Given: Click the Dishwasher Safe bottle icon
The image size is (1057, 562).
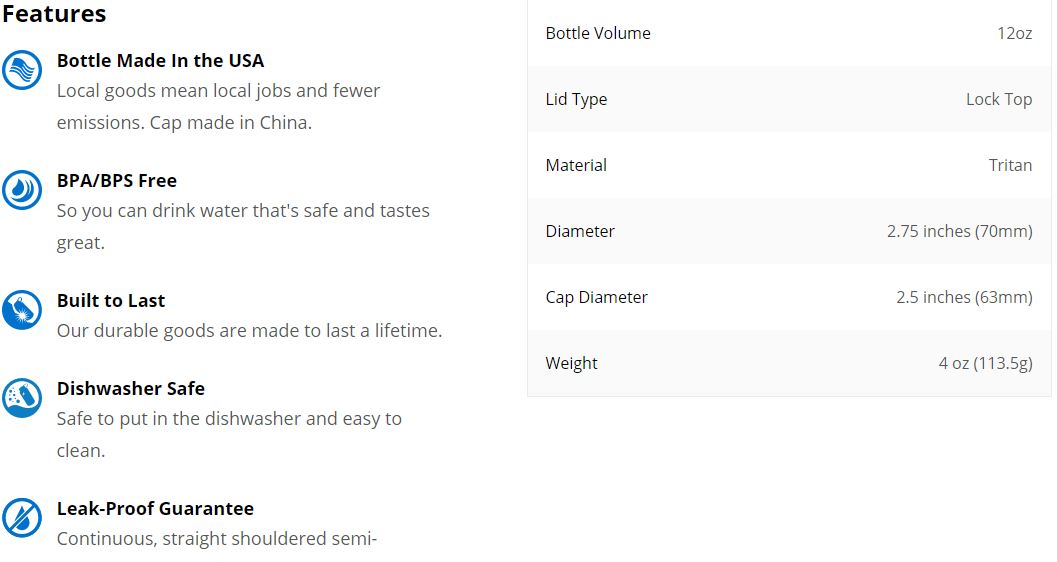Looking at the screenshot, I should click(x=22, y=398).
